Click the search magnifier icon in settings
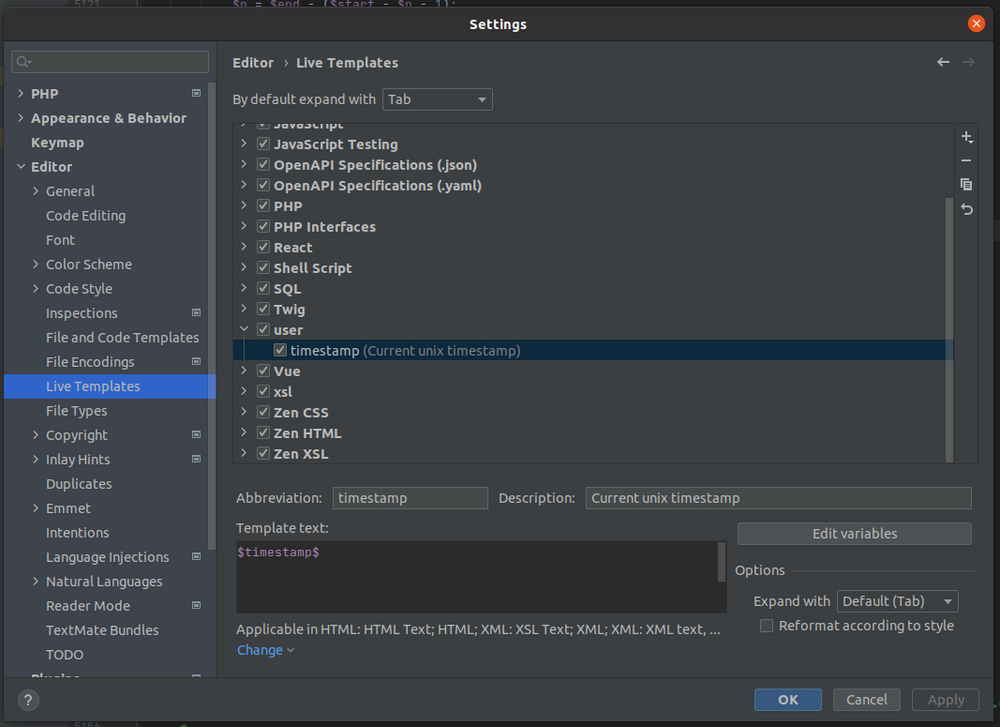 point(24,61)
